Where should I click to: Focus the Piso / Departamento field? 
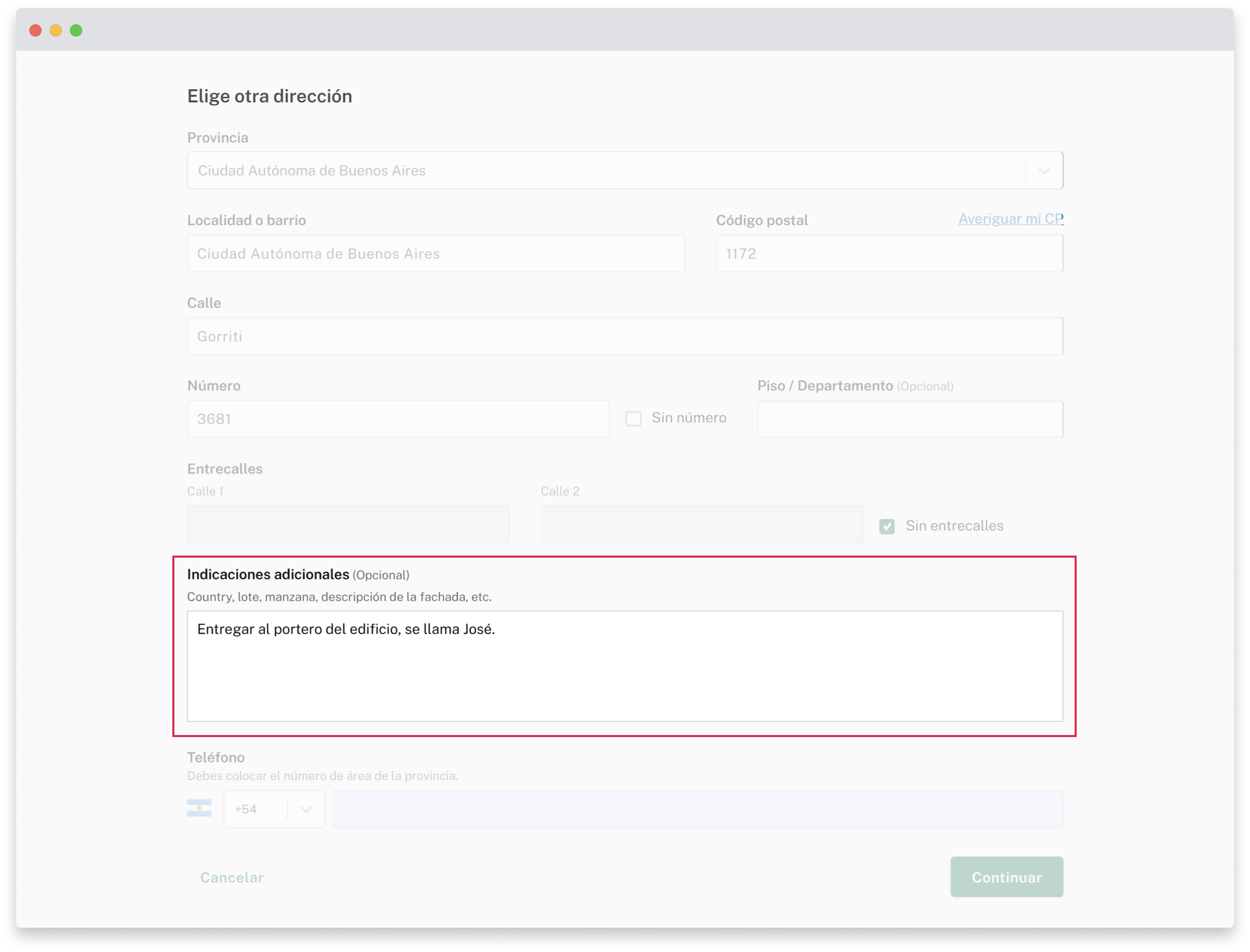coord(909,419)
